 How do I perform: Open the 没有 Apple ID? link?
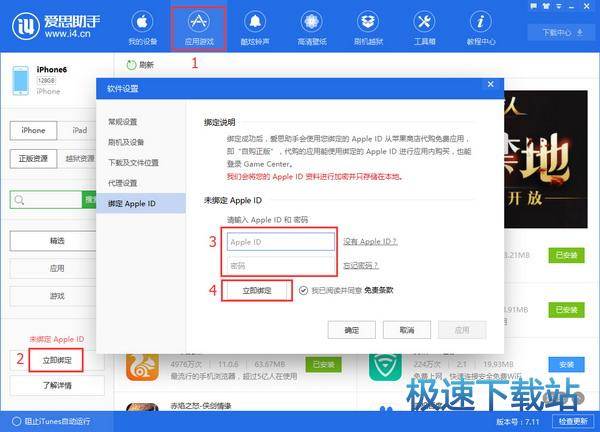pos(370,241)
